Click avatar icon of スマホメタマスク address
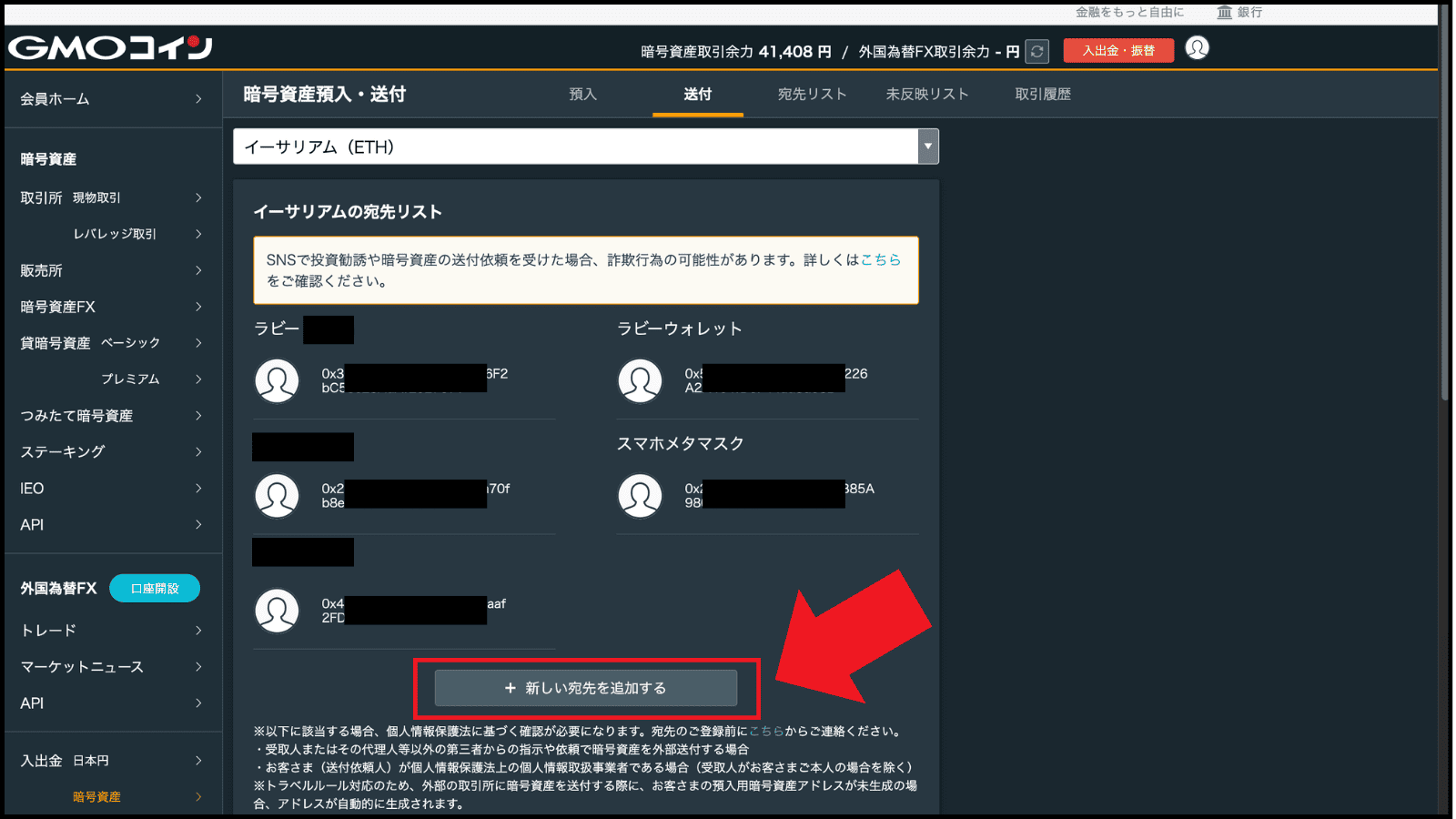1456x819 pixels. [x=640, y=496]
